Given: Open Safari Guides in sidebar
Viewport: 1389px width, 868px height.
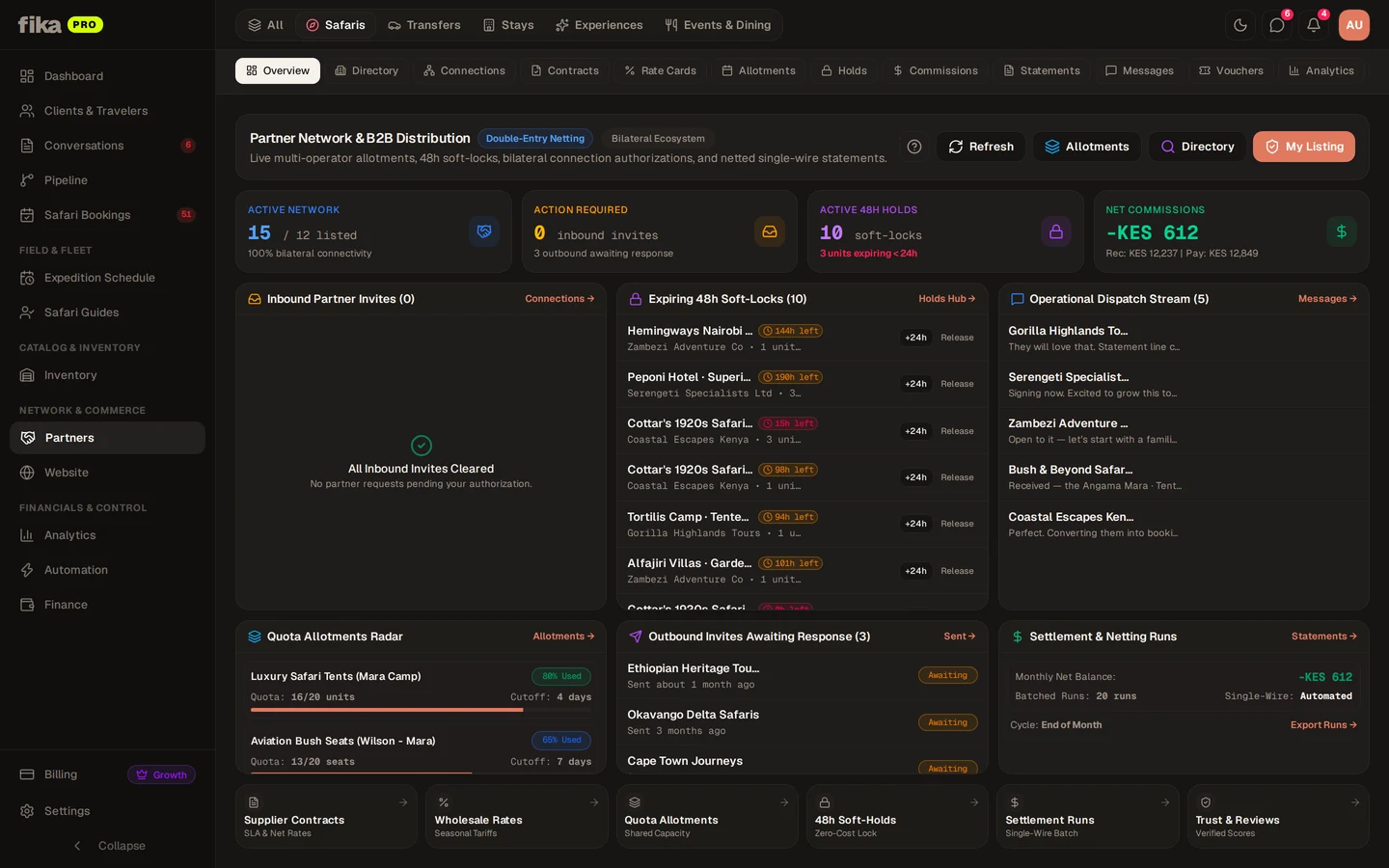Looking at the screenshot, I should [107, 312].
